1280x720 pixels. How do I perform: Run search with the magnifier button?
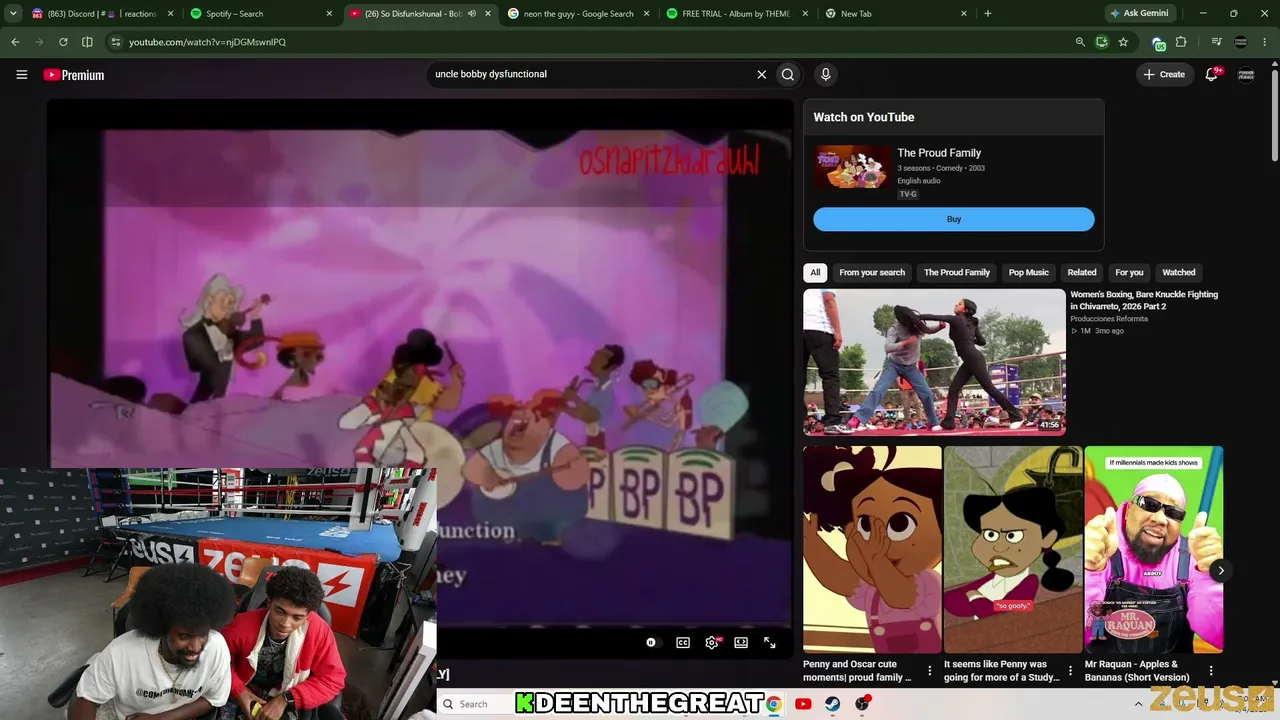(x=788, y=74)
